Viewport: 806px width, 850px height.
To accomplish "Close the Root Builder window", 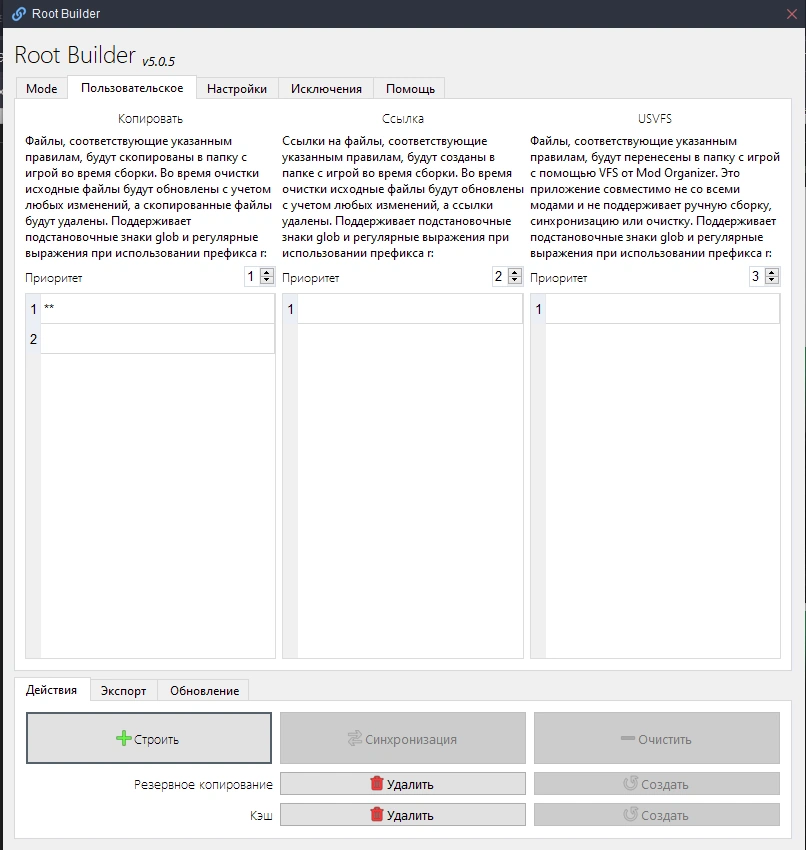I will 791,14.
